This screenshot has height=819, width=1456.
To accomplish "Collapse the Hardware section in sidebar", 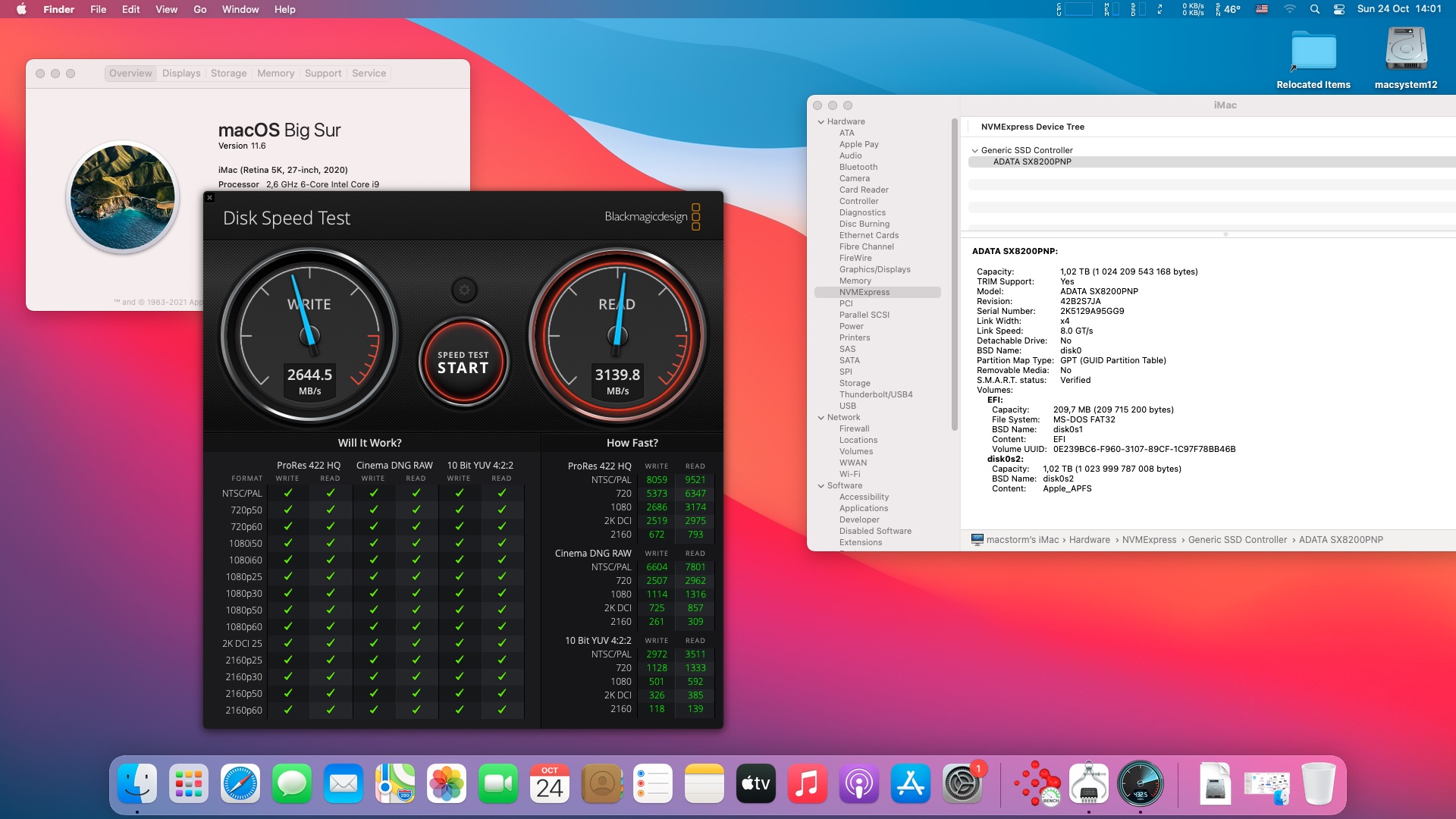I will [821, 121].
